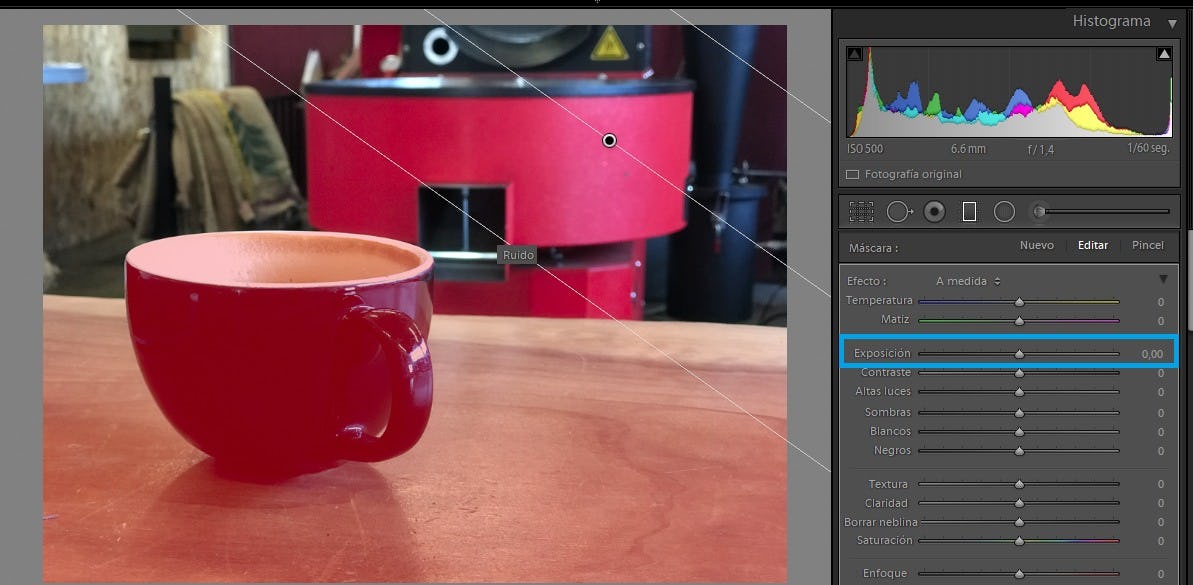The image size is (1193, 585).
Task: Click the Exposición slider handle
Action: (1019, 352)
